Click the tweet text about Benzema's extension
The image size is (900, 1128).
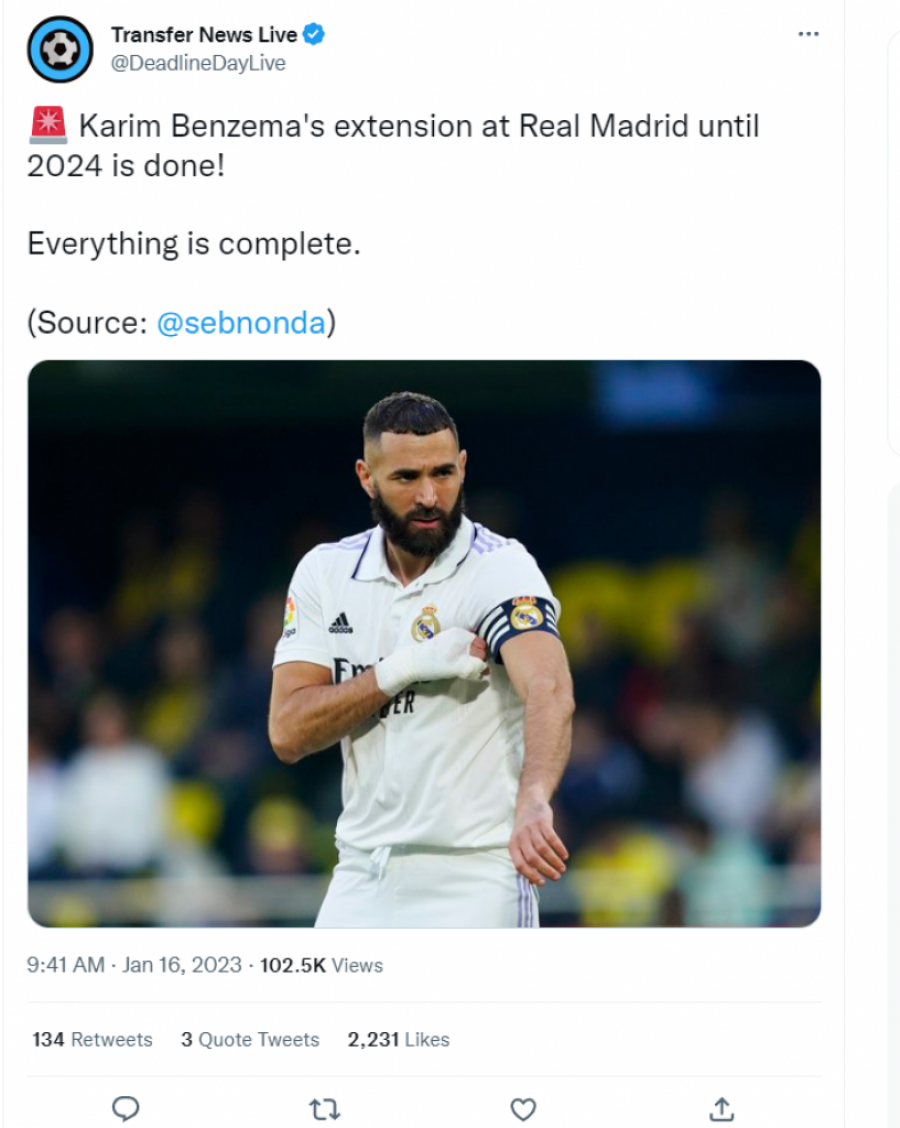419,127
